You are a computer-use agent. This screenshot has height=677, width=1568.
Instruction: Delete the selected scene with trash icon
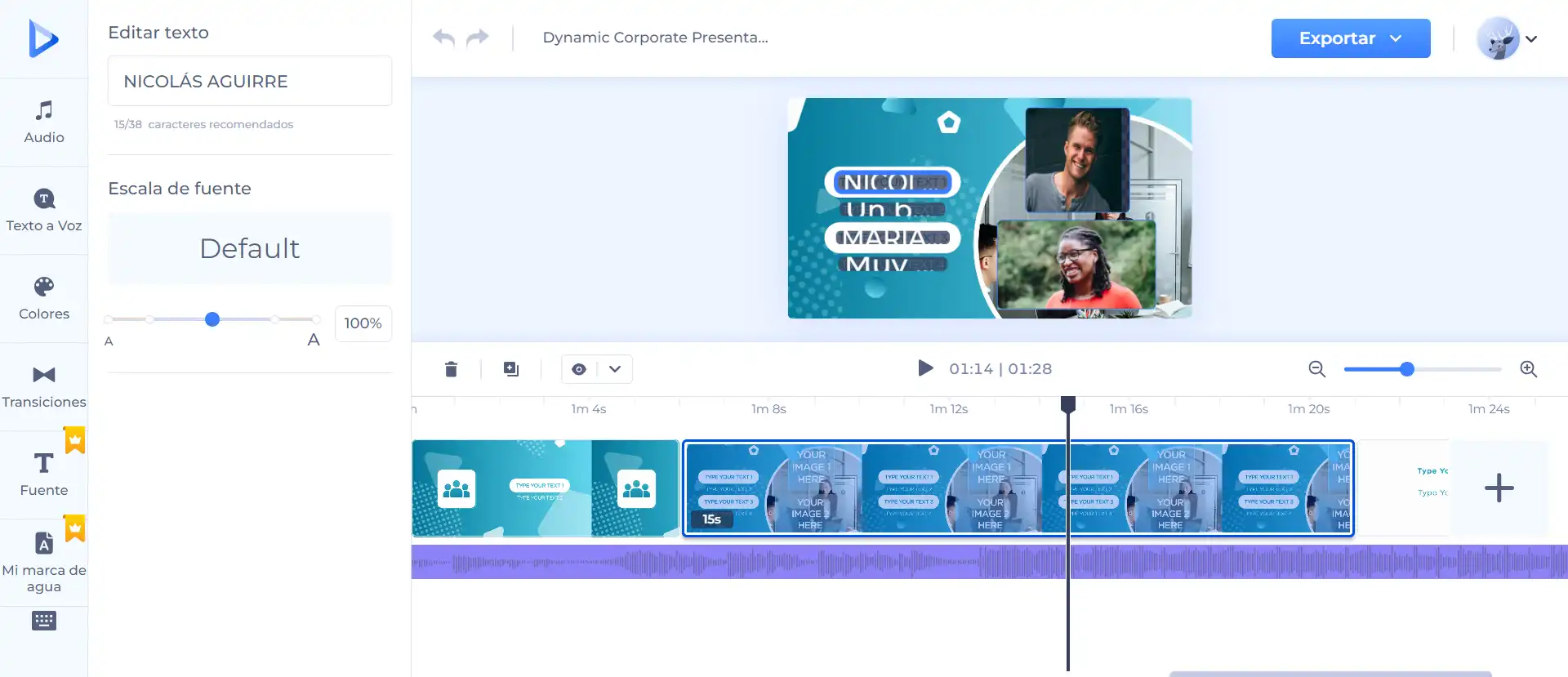[451, 369]
